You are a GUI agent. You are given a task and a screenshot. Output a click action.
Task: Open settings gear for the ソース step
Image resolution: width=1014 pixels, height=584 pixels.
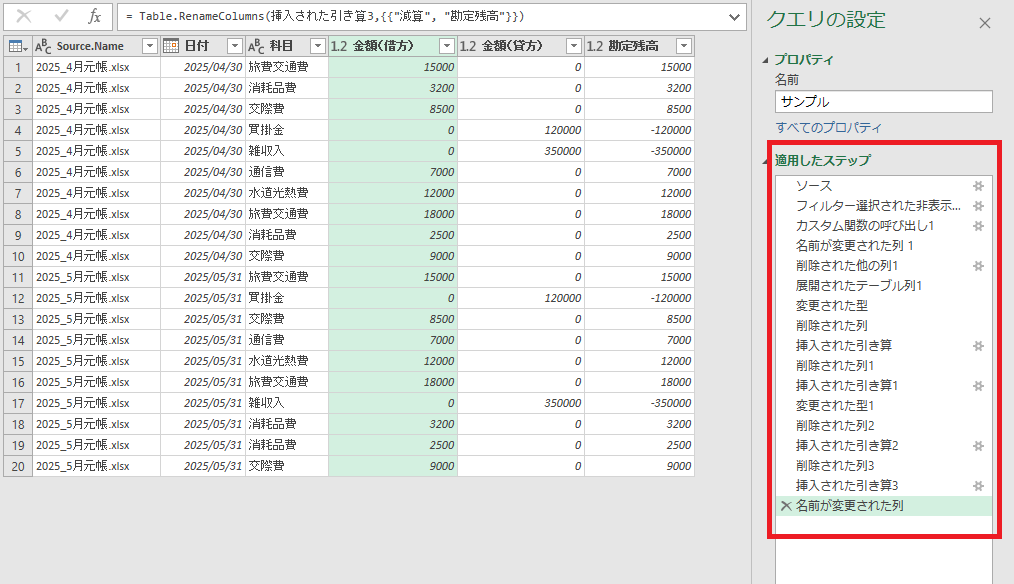979,186
